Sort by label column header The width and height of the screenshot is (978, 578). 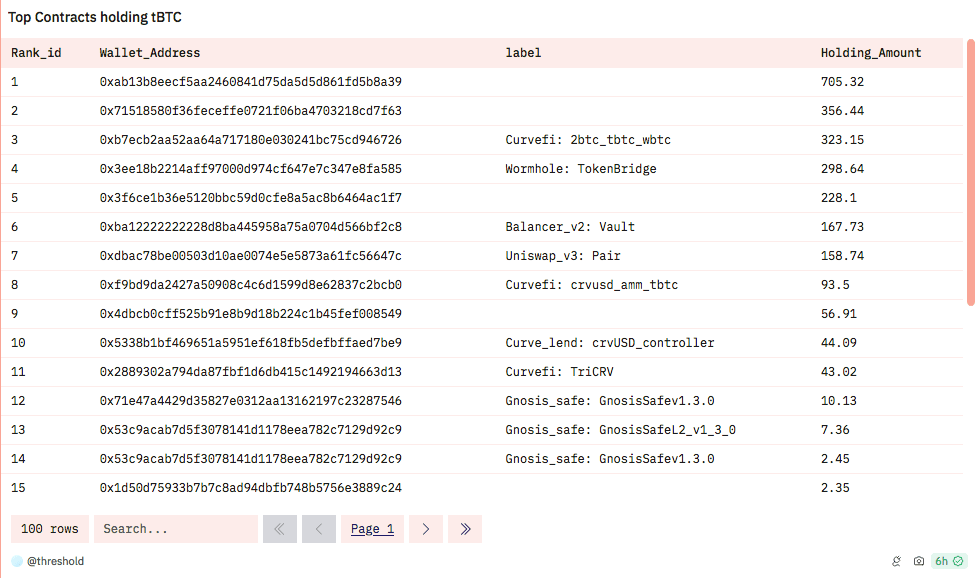[523, 53]
